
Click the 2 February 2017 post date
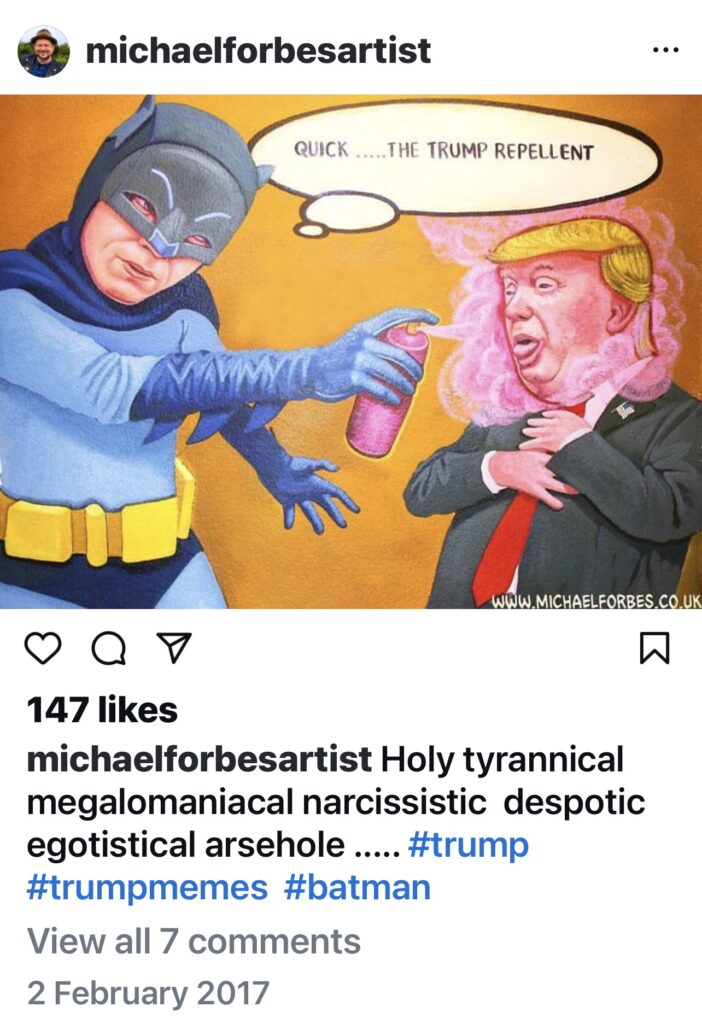(x=148, y=993)
